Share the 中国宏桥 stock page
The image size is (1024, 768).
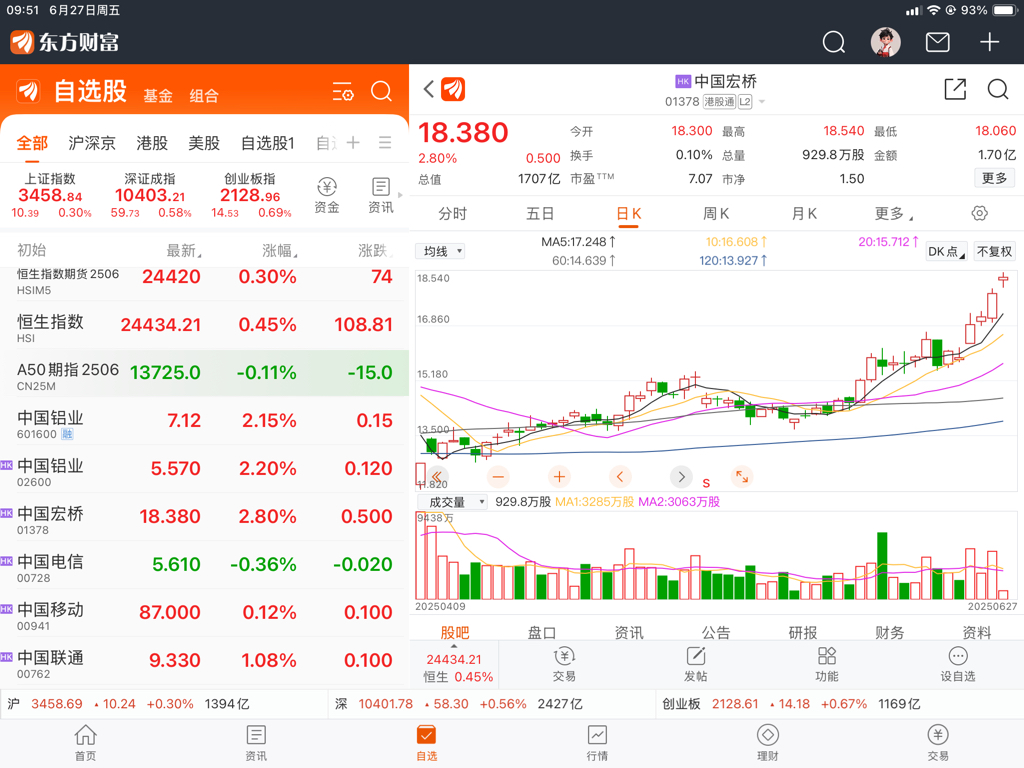[x=955, y=89]
